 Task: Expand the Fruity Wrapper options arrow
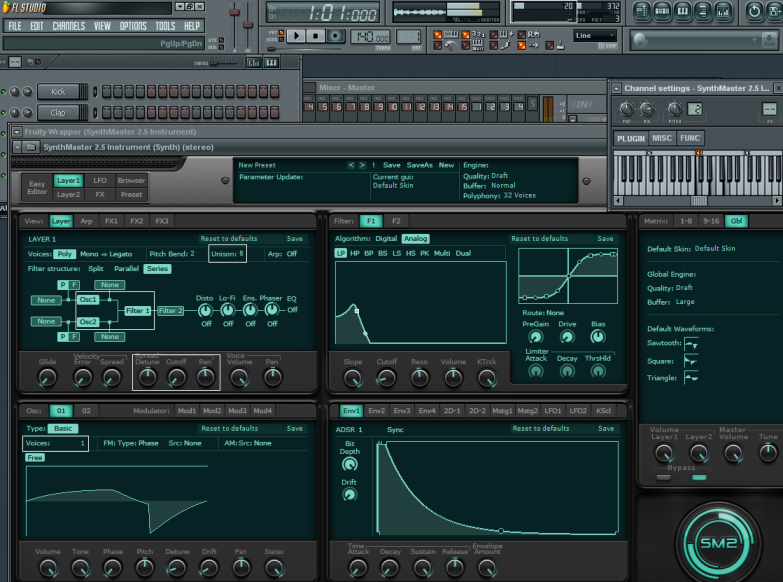point(16,132)
